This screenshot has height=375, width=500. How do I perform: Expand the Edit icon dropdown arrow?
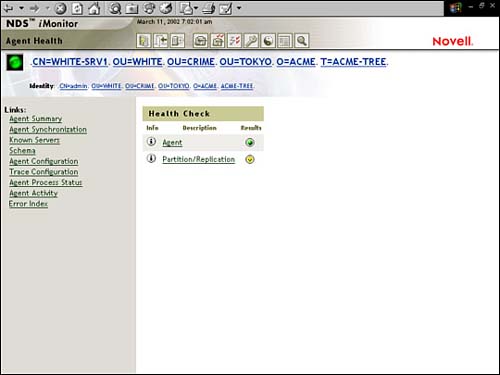(239, 8)
